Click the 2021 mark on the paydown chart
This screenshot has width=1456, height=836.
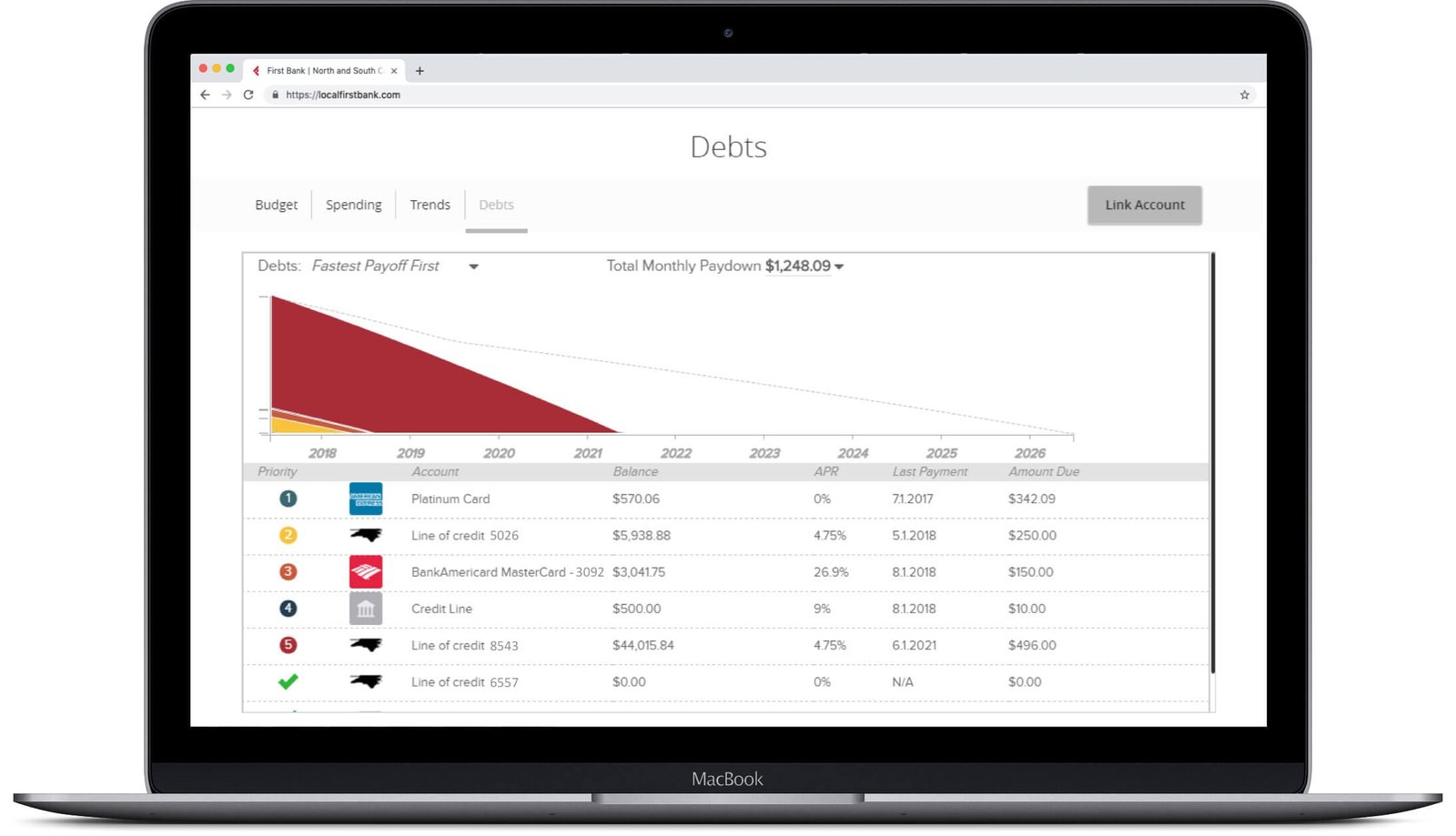tap(588, 452)
